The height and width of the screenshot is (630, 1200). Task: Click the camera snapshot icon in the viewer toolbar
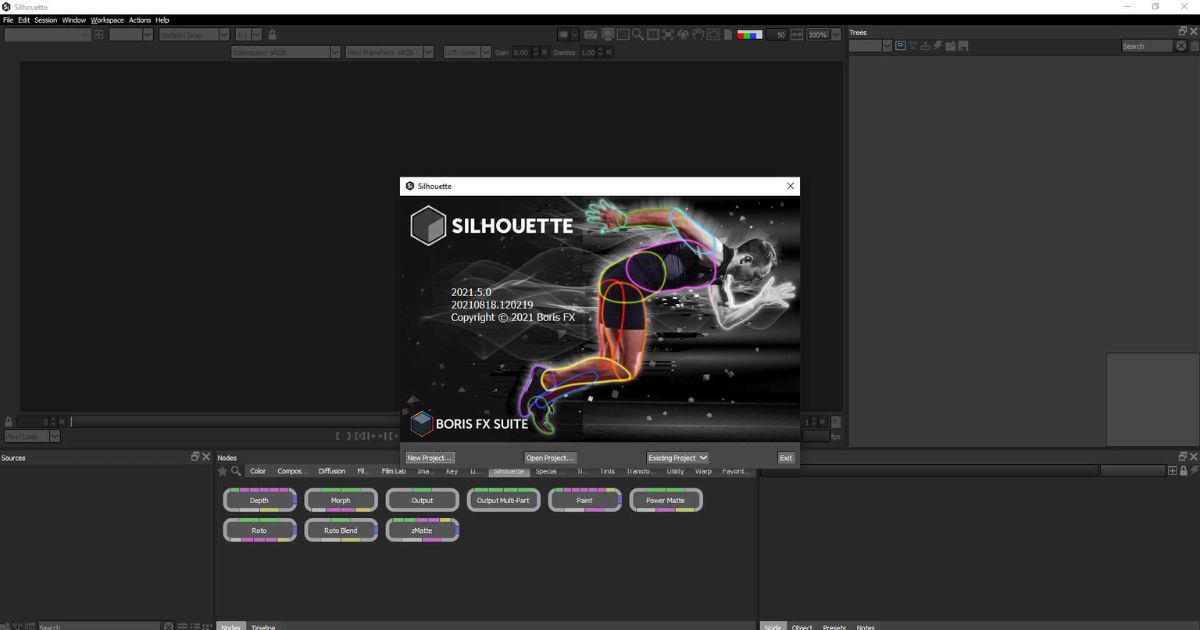(x=591, y=34)
